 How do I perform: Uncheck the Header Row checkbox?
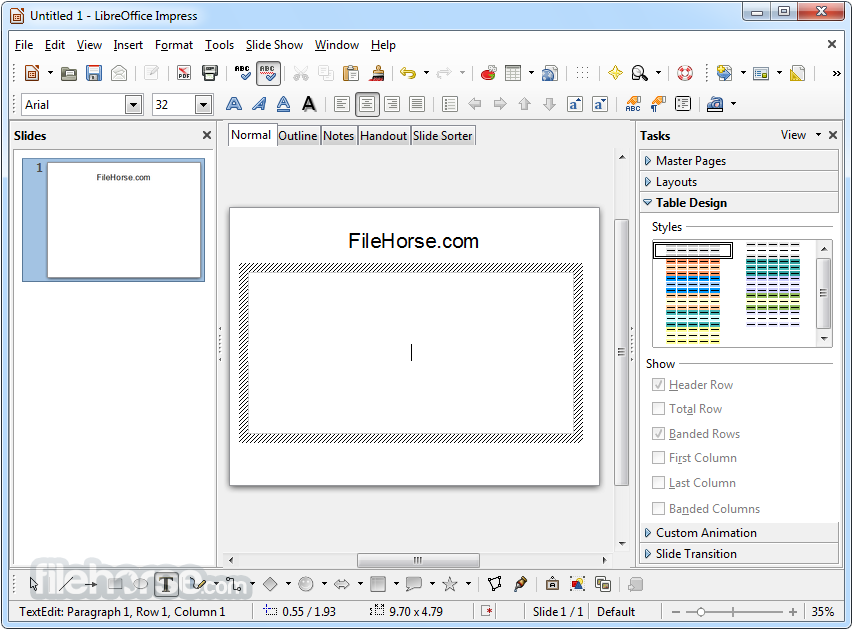(x=658, y=385)
